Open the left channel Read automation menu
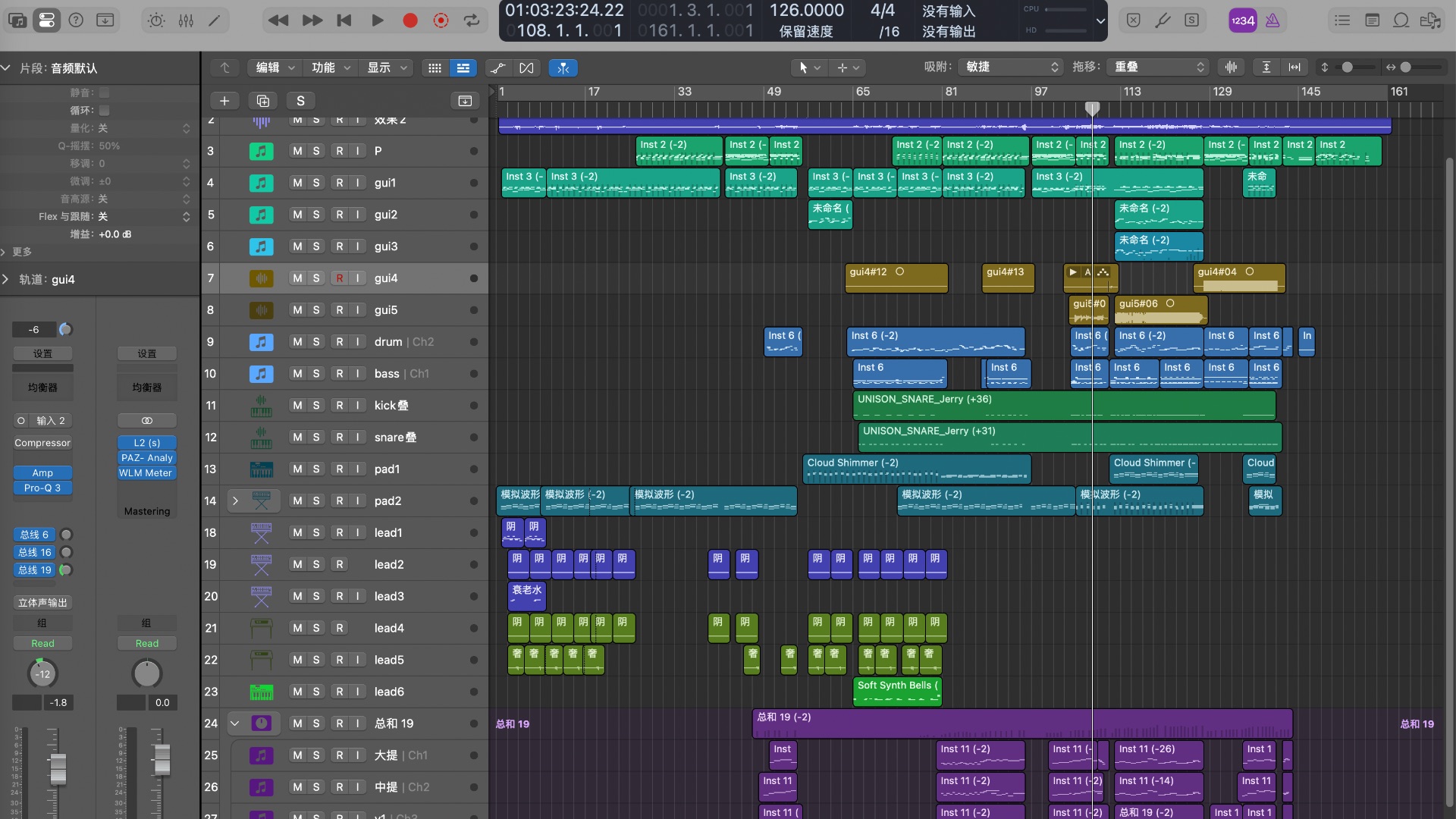 (42, 643)
